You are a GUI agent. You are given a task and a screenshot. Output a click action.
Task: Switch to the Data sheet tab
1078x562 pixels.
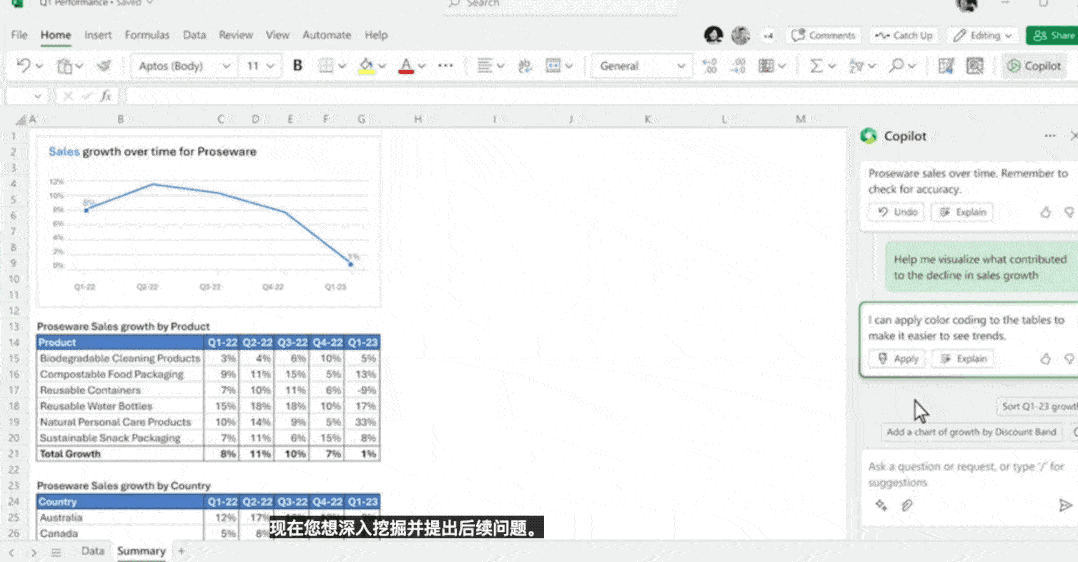click(x=92, y=551)
